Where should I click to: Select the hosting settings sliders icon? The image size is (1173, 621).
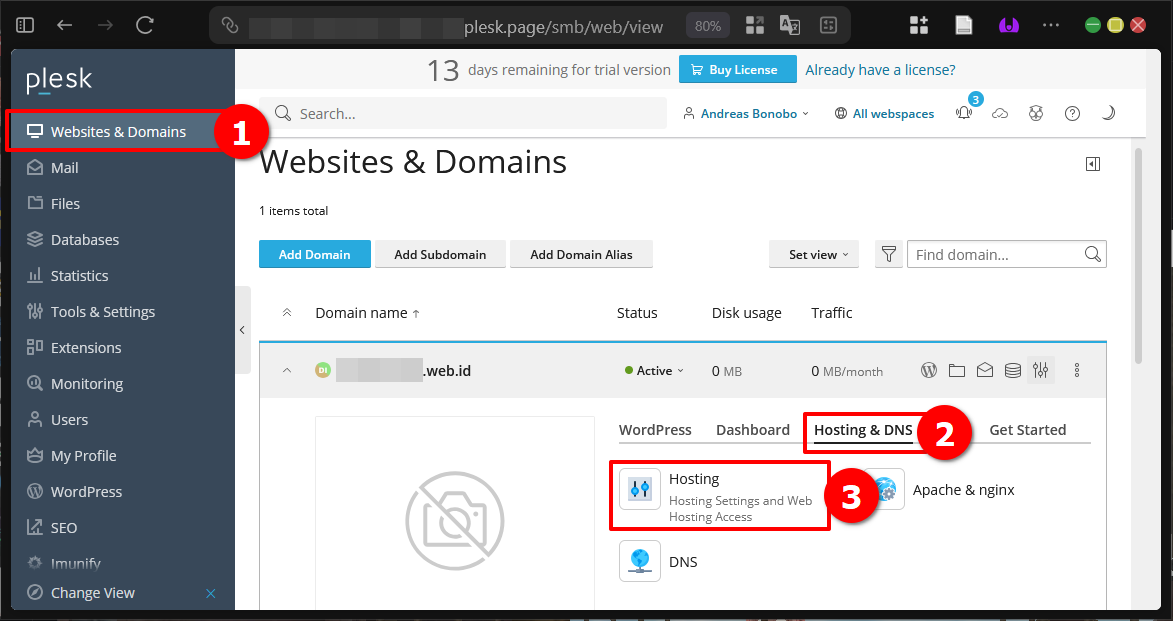click(1040, 370)
